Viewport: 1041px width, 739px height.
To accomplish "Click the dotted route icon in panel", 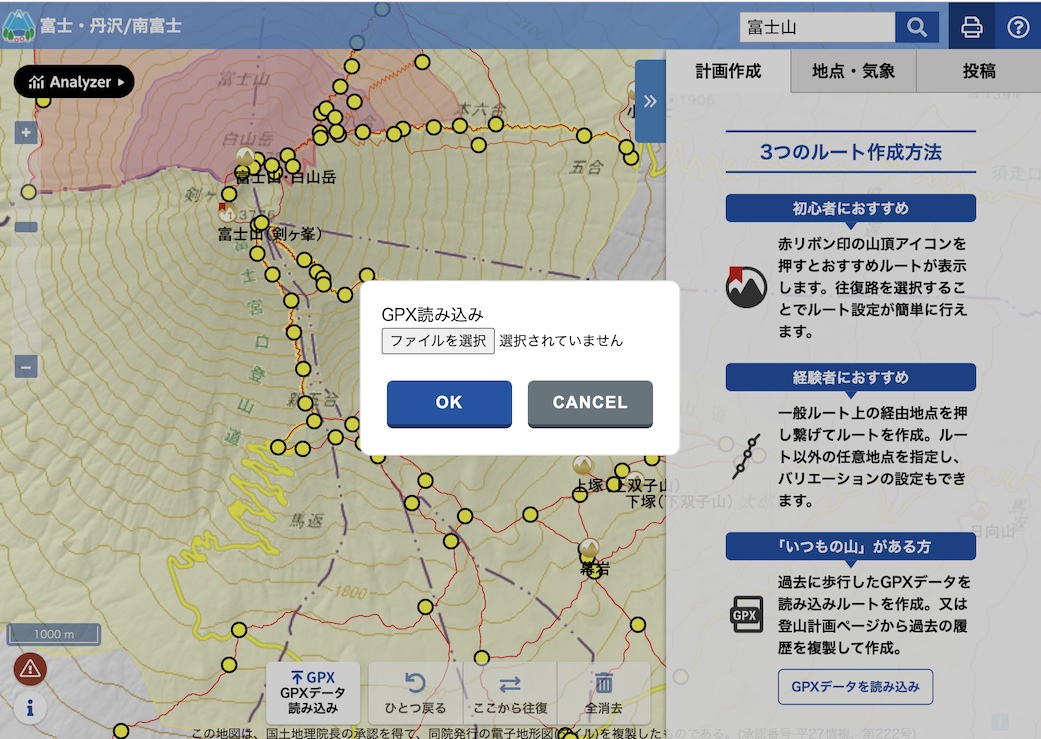I will tap(746, 456).
